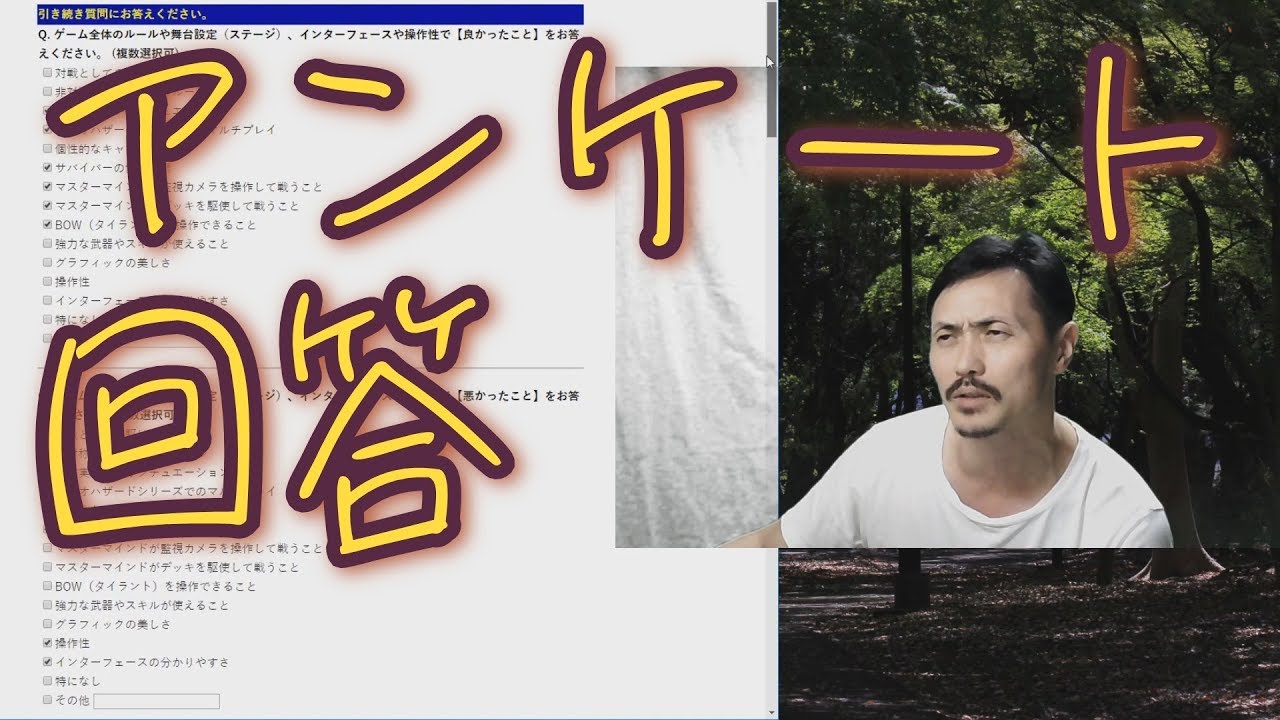Tick 特になし in the 悪かったこと list
The image size is (1280, 720).
tap(47, 681)
